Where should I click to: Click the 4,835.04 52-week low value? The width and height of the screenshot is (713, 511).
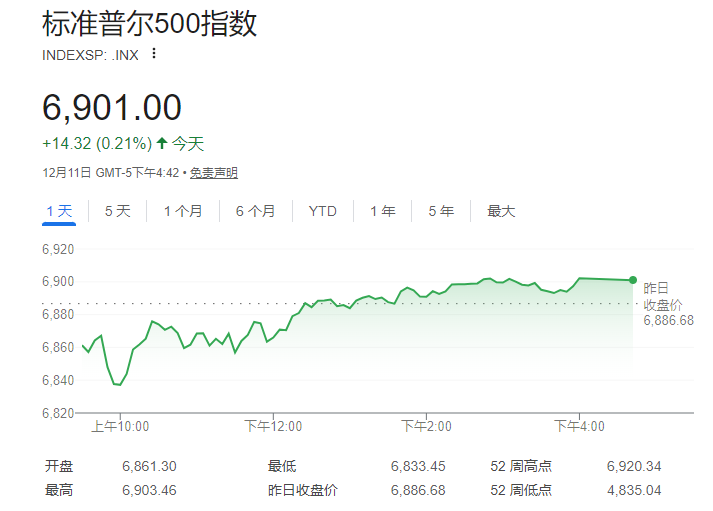pos(634,491)
